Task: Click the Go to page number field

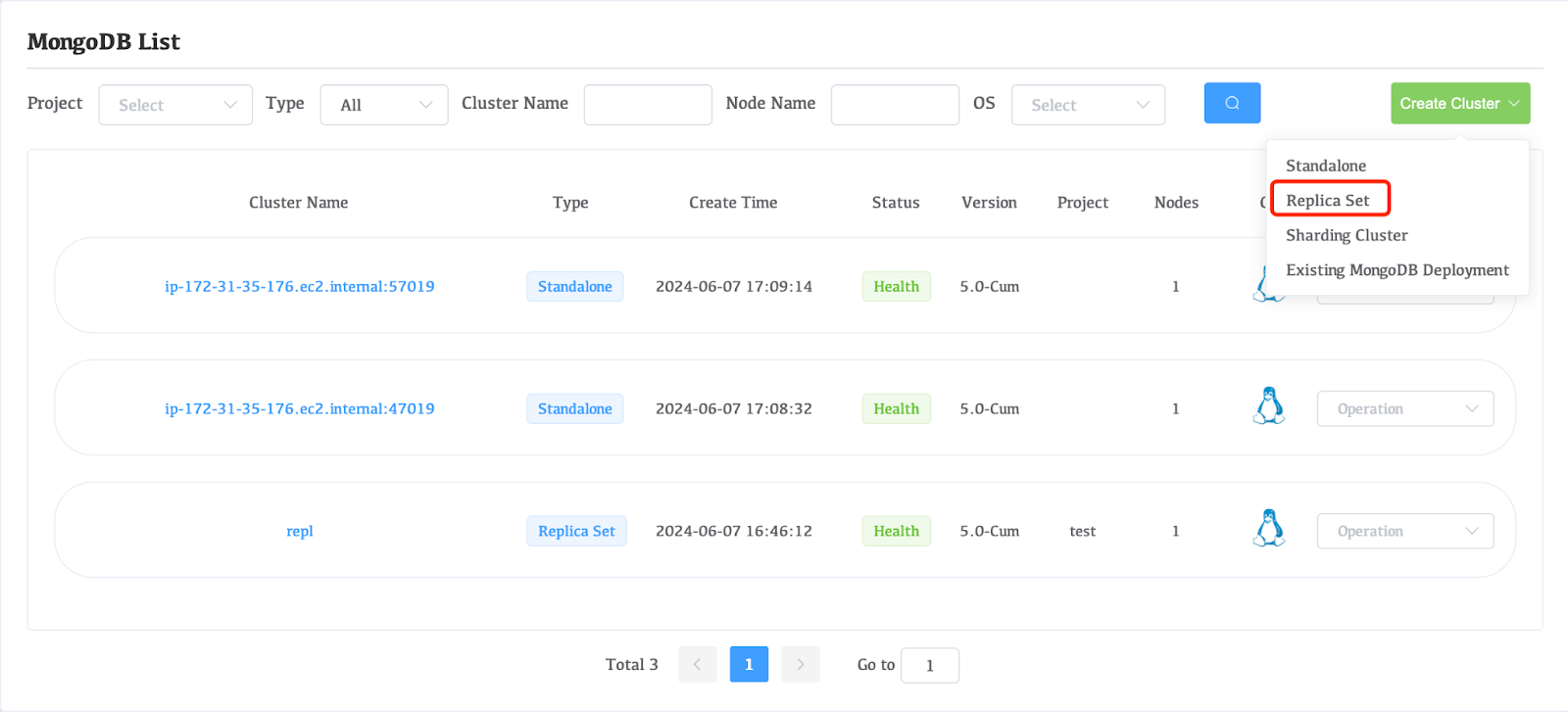Action: (x=929, y=665)
